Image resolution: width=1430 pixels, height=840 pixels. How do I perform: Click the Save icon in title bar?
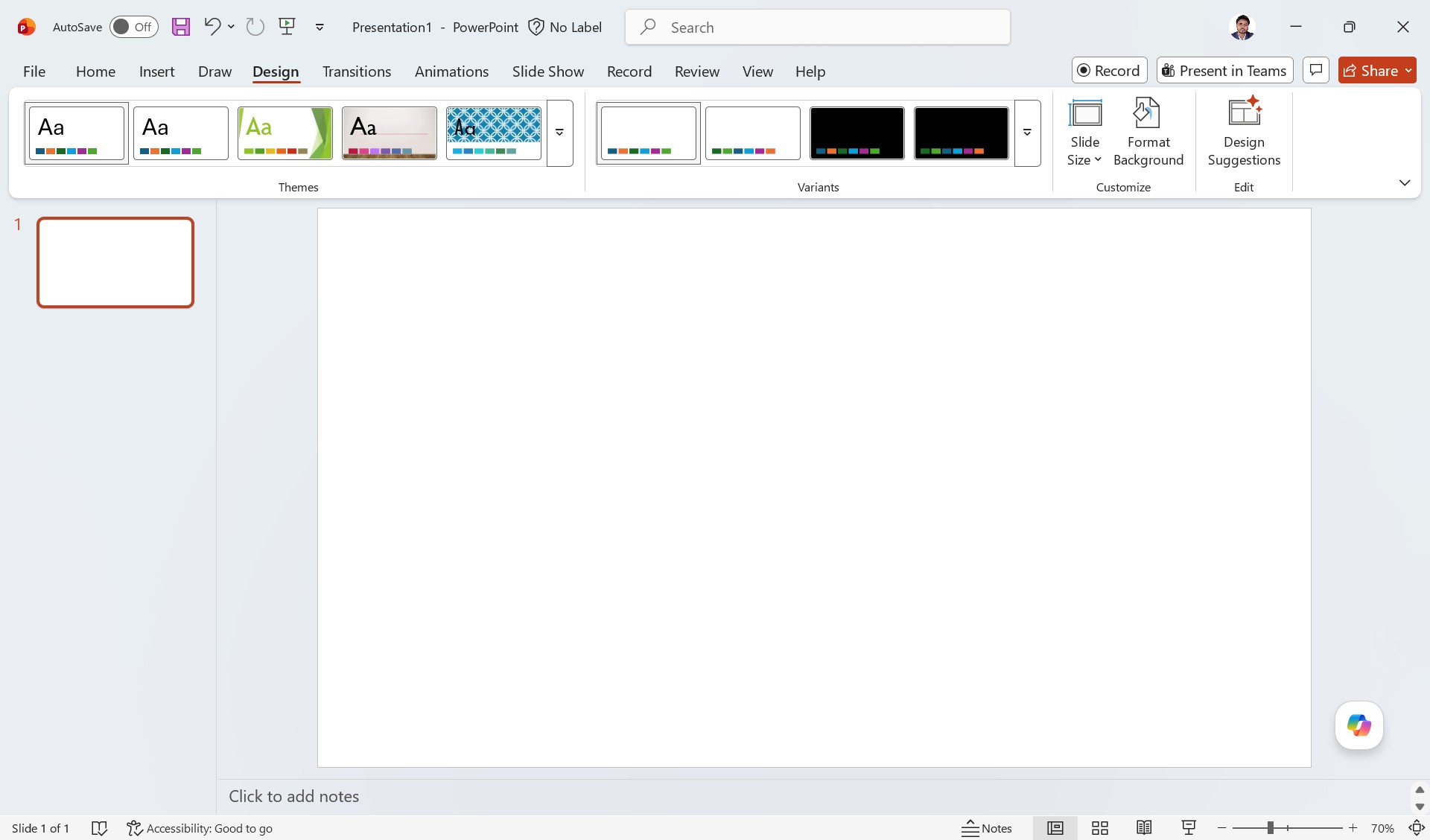181,27
